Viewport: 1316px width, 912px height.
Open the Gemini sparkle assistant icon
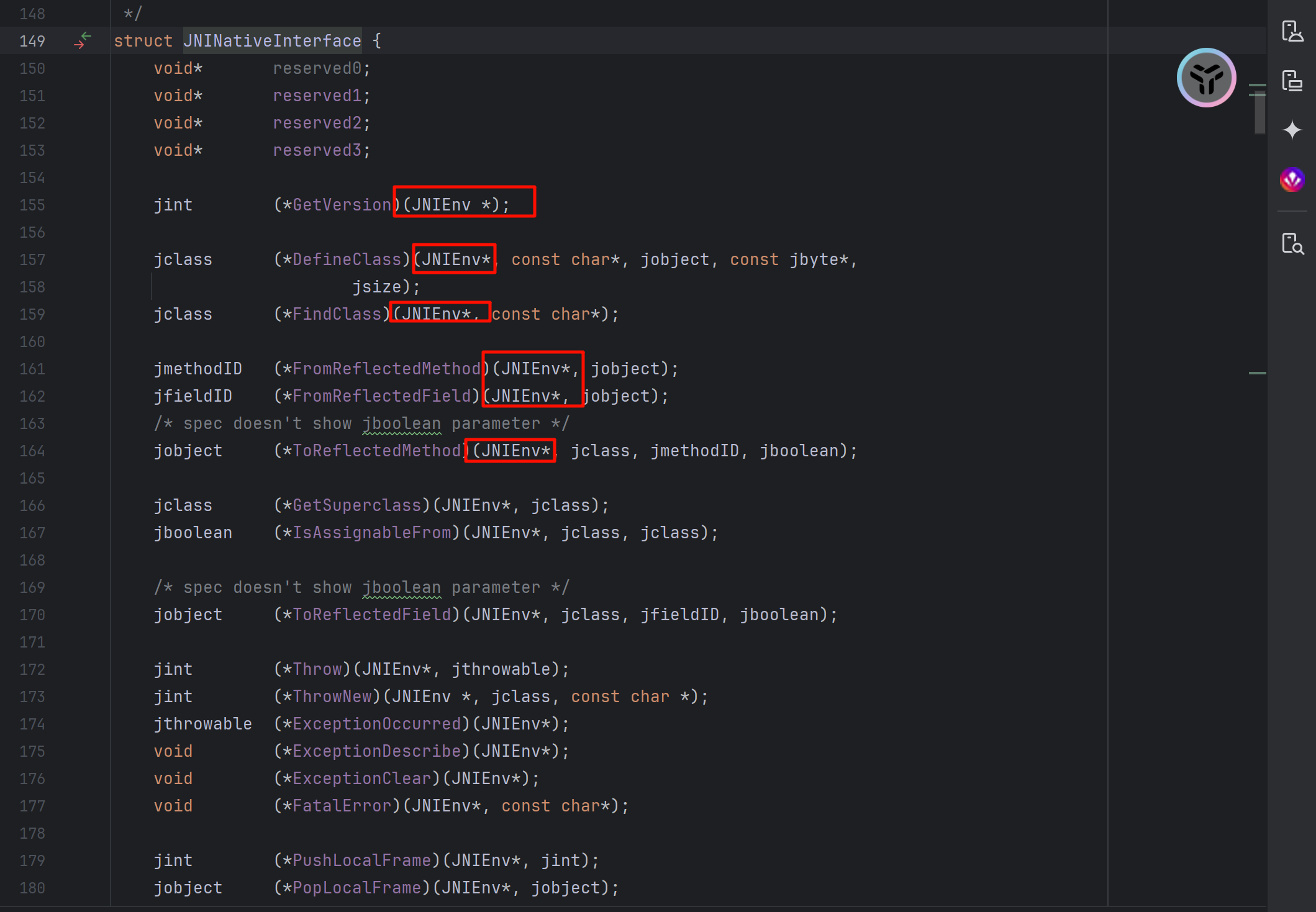pos(1292,130)
